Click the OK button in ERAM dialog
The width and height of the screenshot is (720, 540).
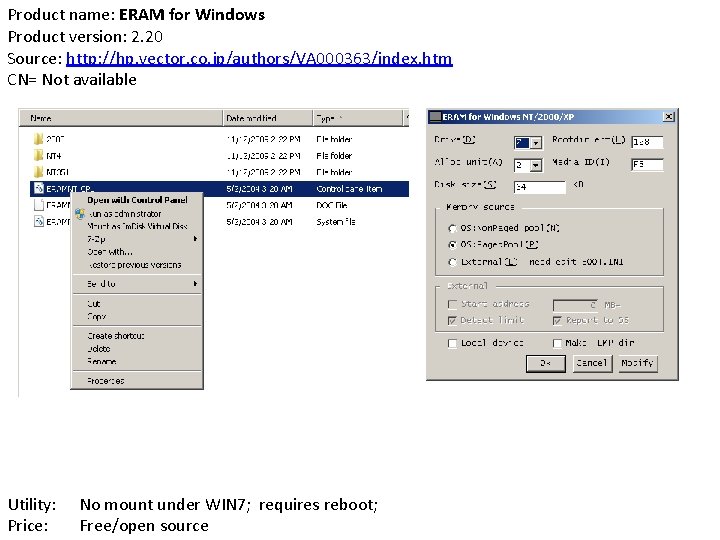pyautogui.click(x=546, y=364)
